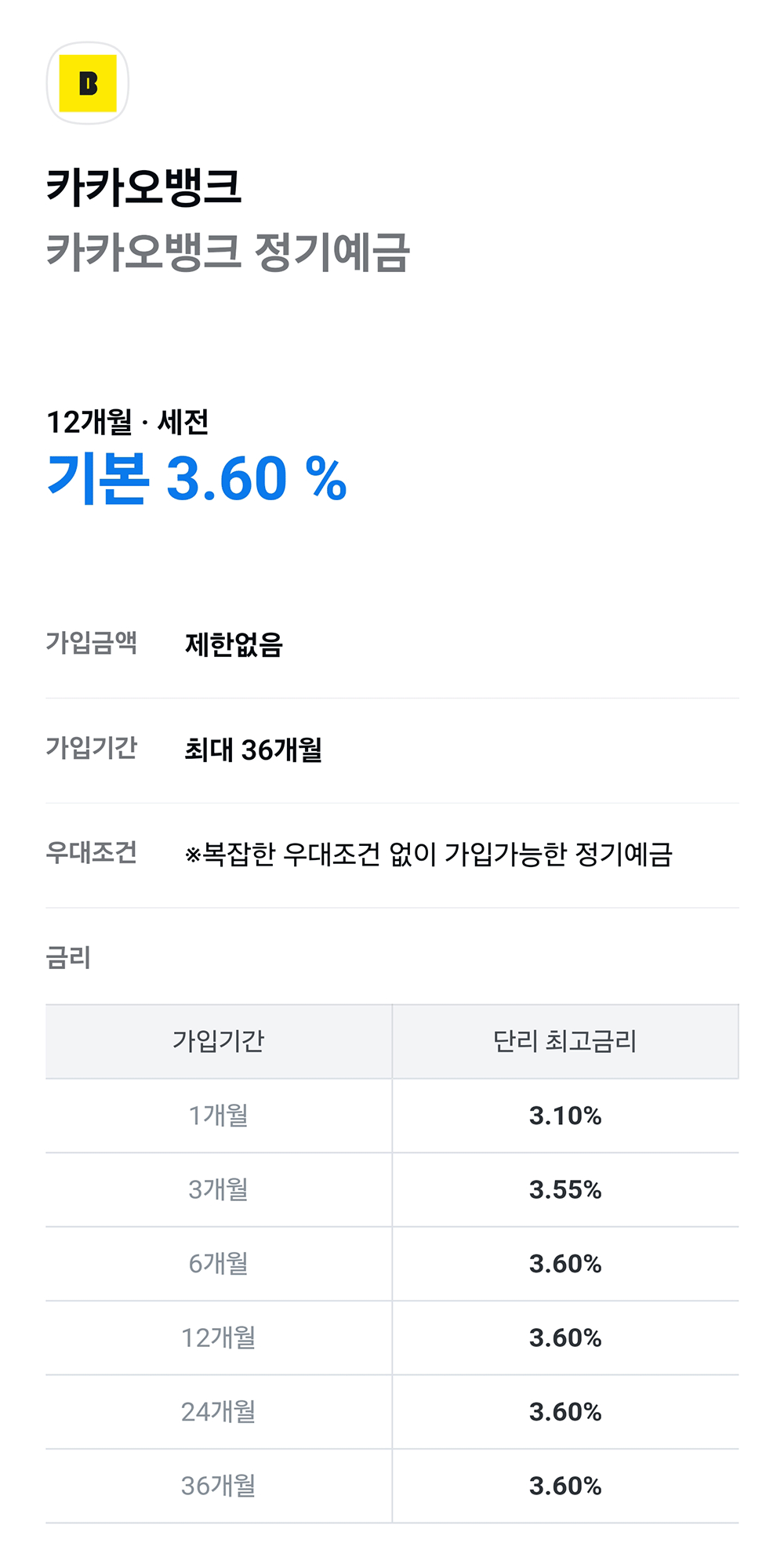Click the 가입금액 field label
Image resolution: width=784 pixels, height=1568 pixels.
pyautogui.click(x=92, y=643)
